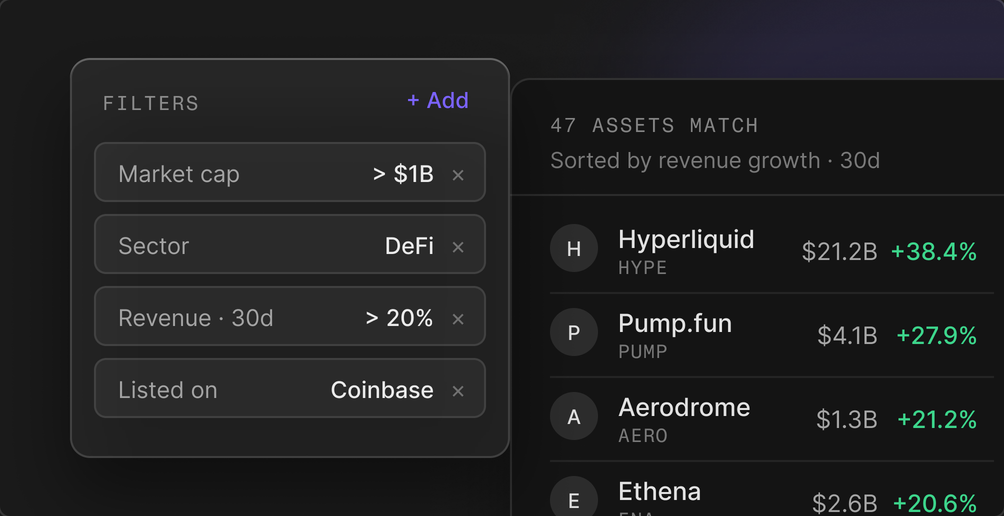Click the 47 Assets Match heading
This screenshot has height=516, width=1004.
[654, 125]
